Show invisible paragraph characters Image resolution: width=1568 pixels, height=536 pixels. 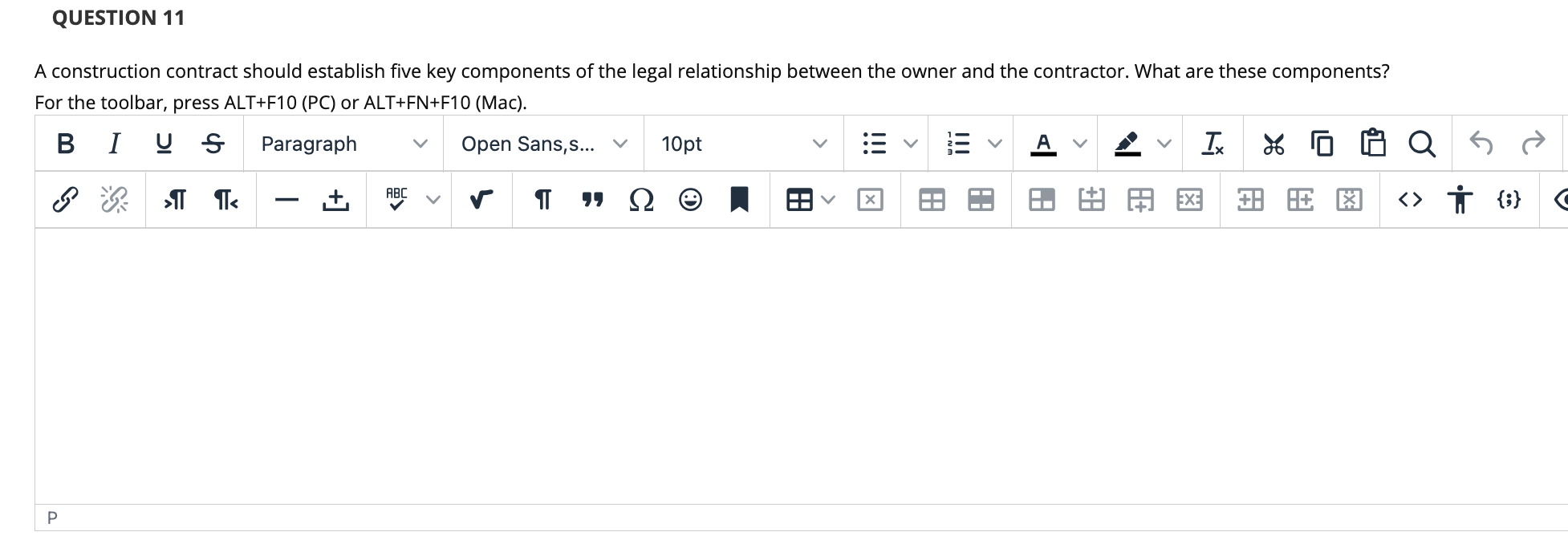click(543, 200)
